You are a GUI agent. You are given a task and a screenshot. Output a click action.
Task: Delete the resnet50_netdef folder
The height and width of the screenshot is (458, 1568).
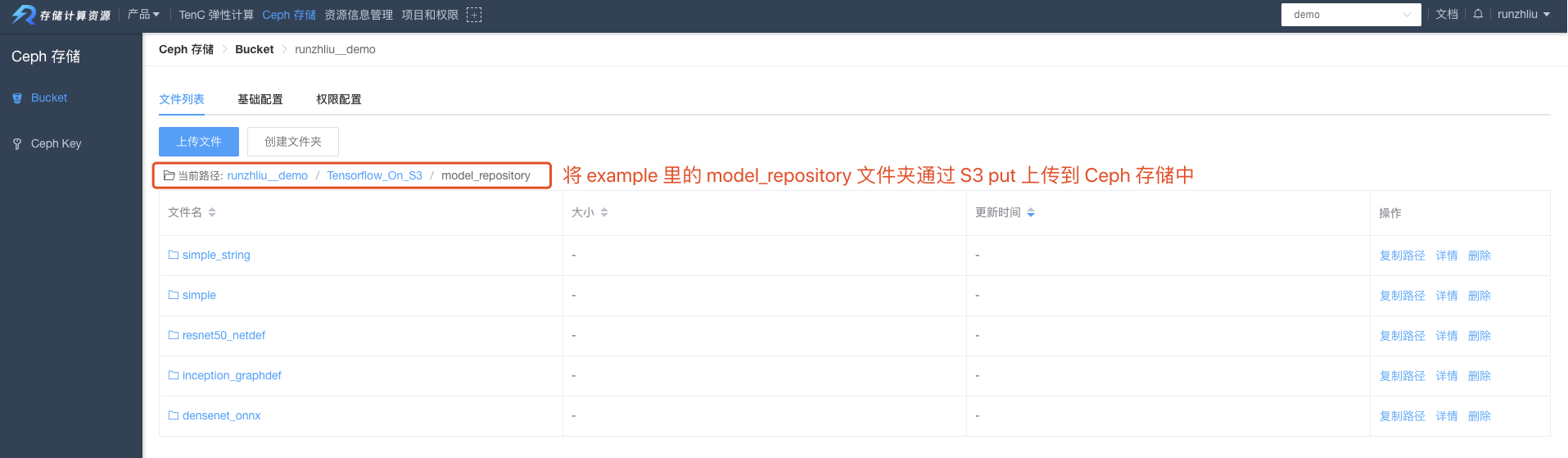pyautogui.click(x=1480, y=336)
